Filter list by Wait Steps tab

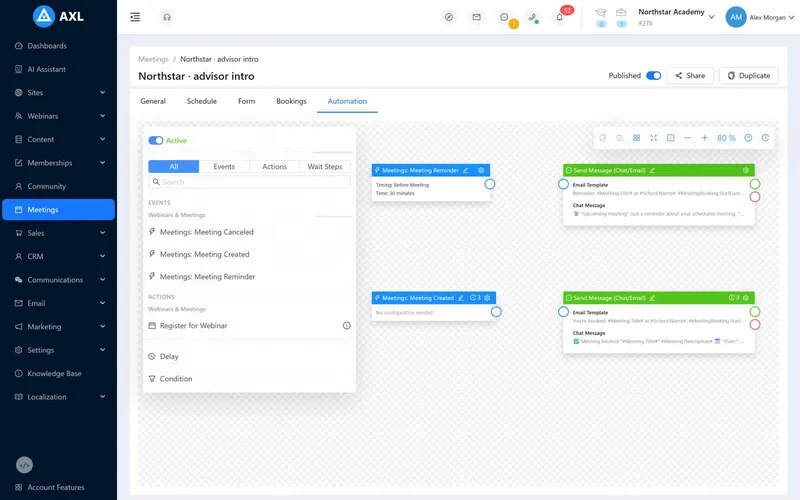pyautogui.click(x=325, y=167)
